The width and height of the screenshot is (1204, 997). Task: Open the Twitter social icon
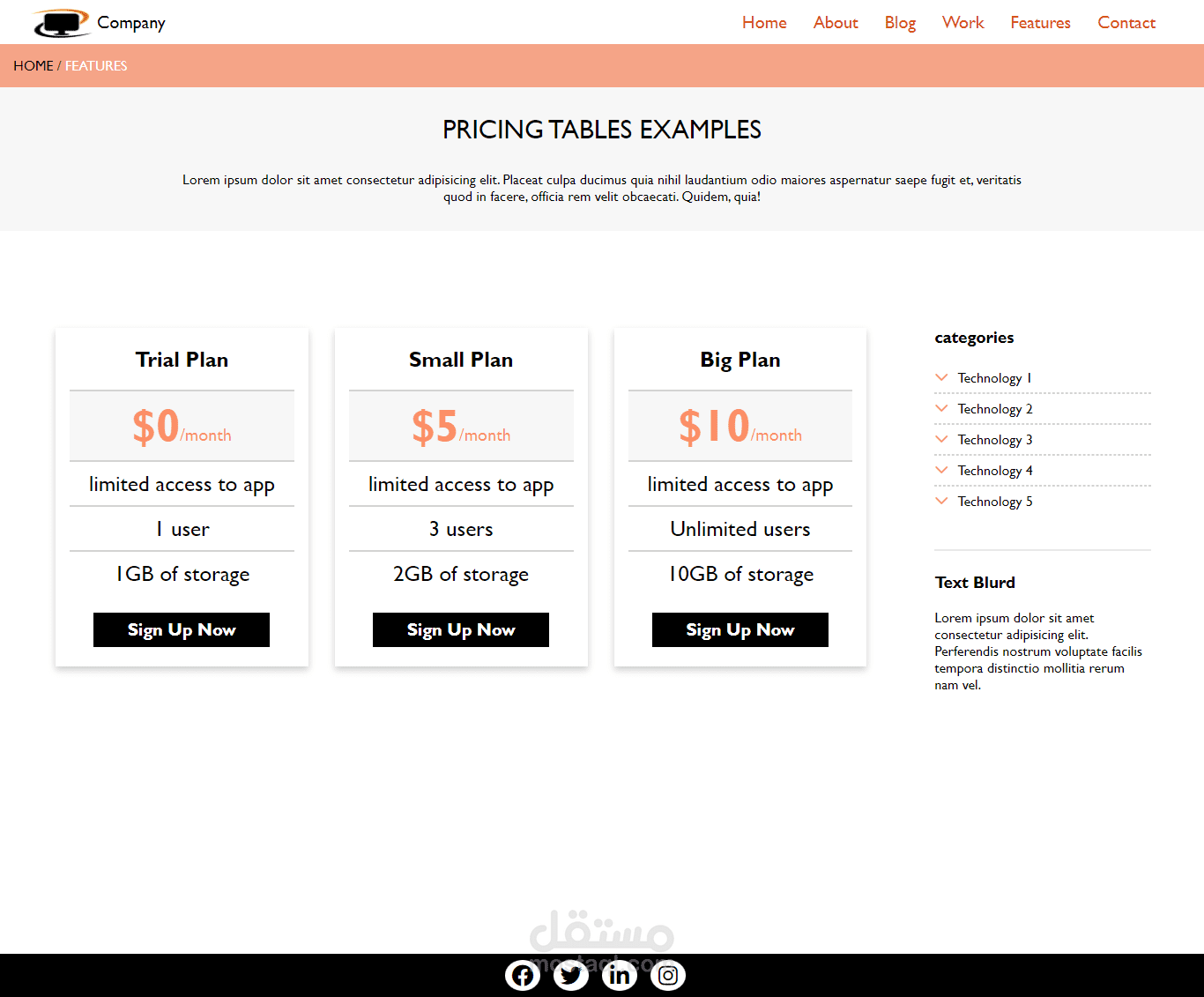click(x=571, y=975)
